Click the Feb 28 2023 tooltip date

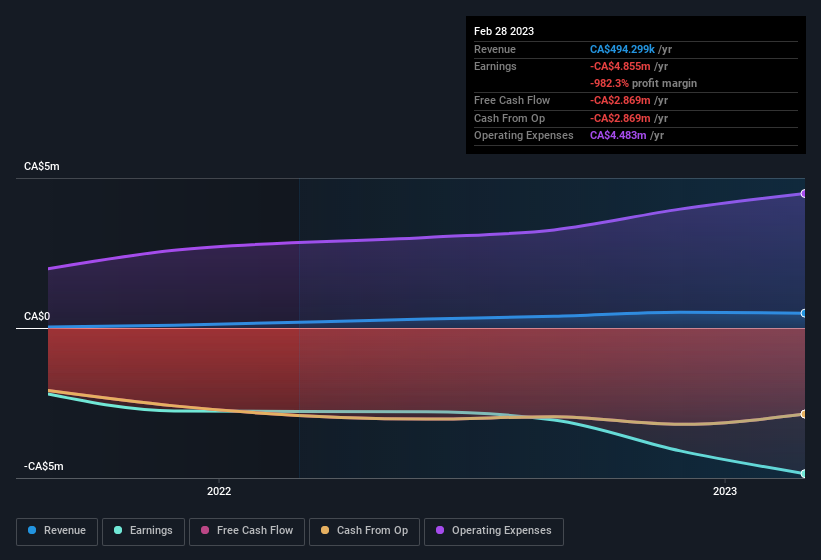point(504,31)
